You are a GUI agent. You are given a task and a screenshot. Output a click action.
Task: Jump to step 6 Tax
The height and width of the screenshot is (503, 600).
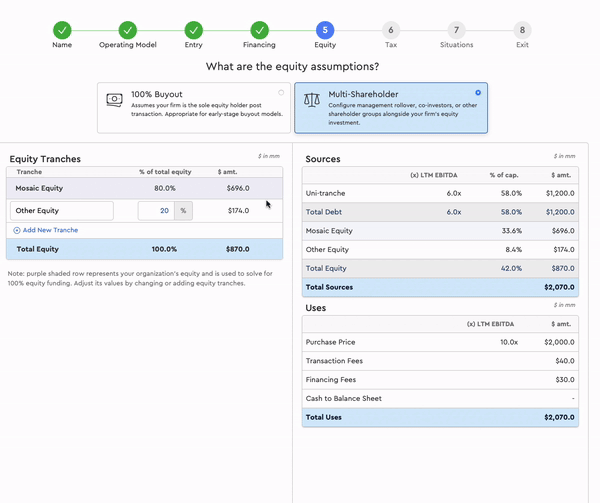[x=390, y=30]
